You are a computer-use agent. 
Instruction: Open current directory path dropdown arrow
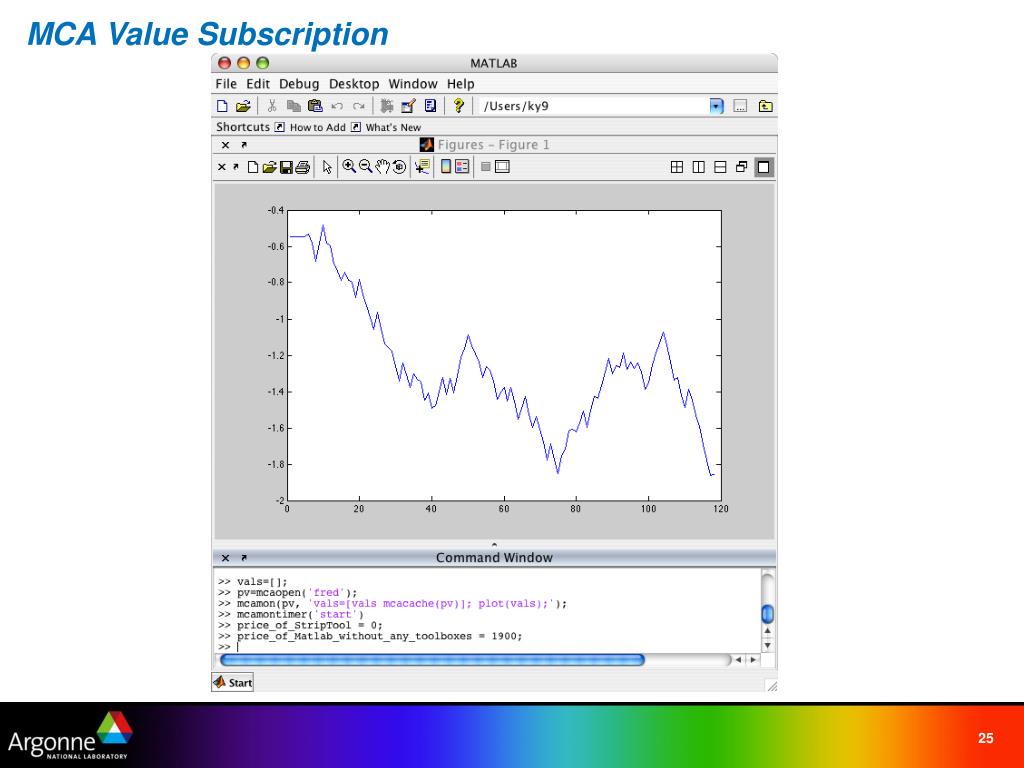716,106
